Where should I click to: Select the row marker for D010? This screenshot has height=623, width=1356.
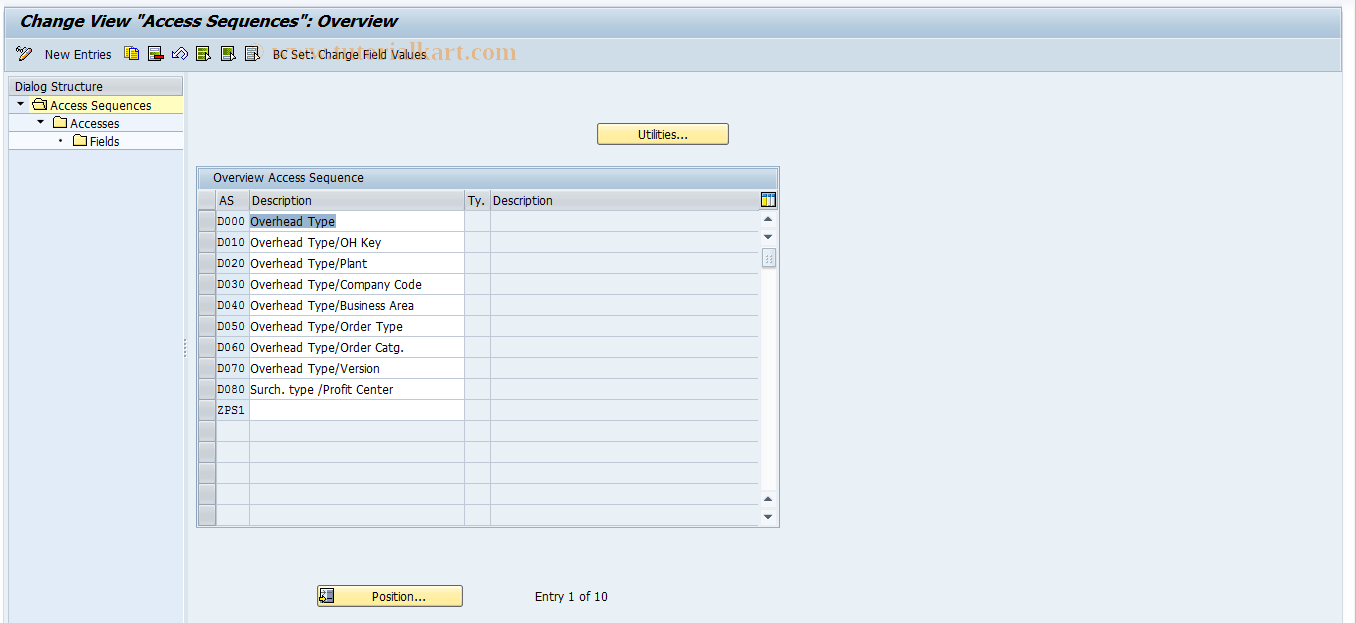click(x=207, y=242)
